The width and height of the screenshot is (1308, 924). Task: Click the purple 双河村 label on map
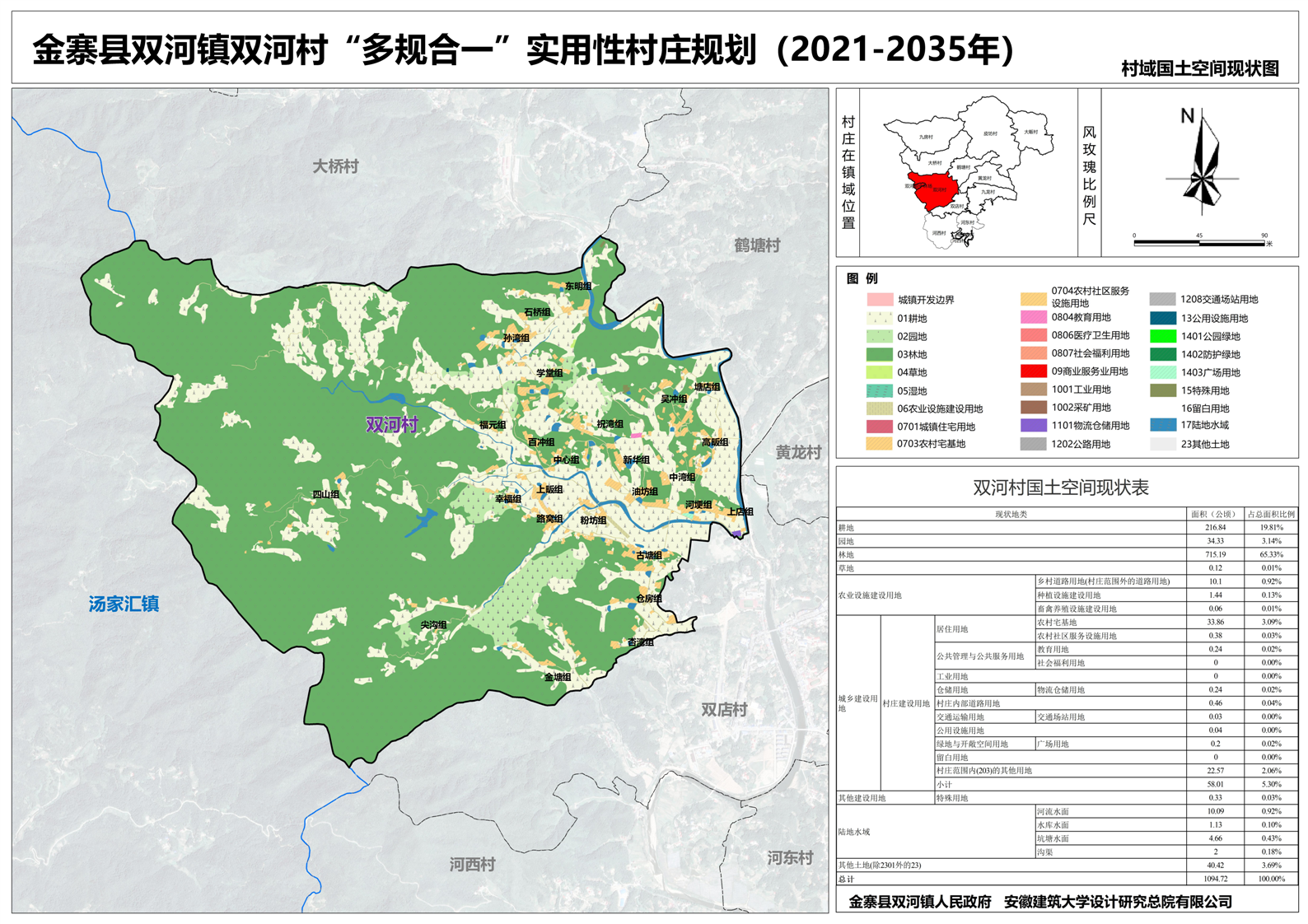[x=392, y=425]
